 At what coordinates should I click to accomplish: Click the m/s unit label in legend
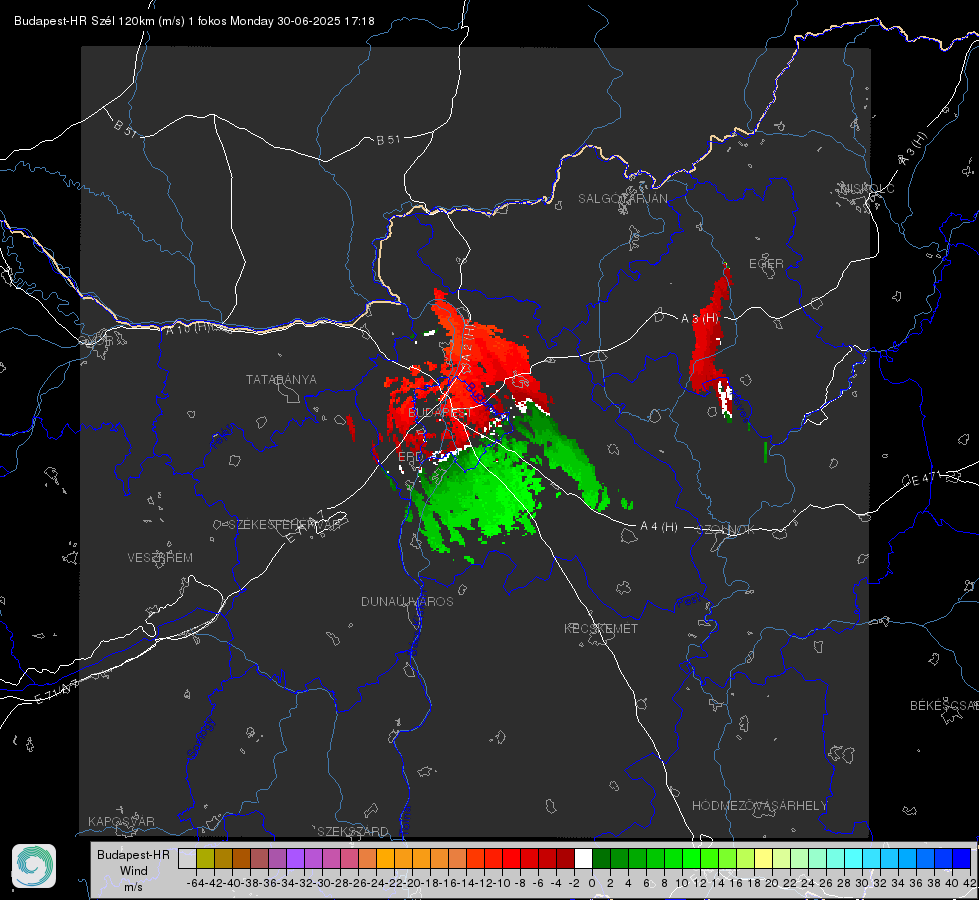click(x=134, y=887)
